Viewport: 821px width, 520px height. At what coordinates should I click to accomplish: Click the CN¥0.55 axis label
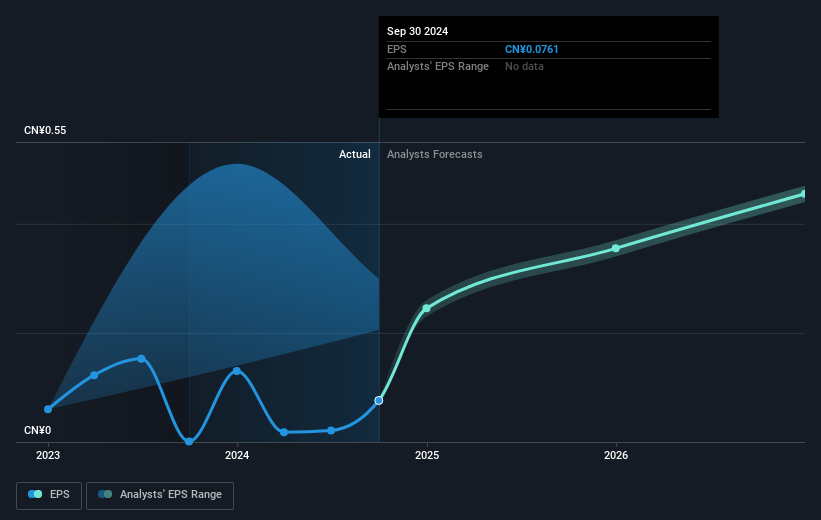click(45, 130)
